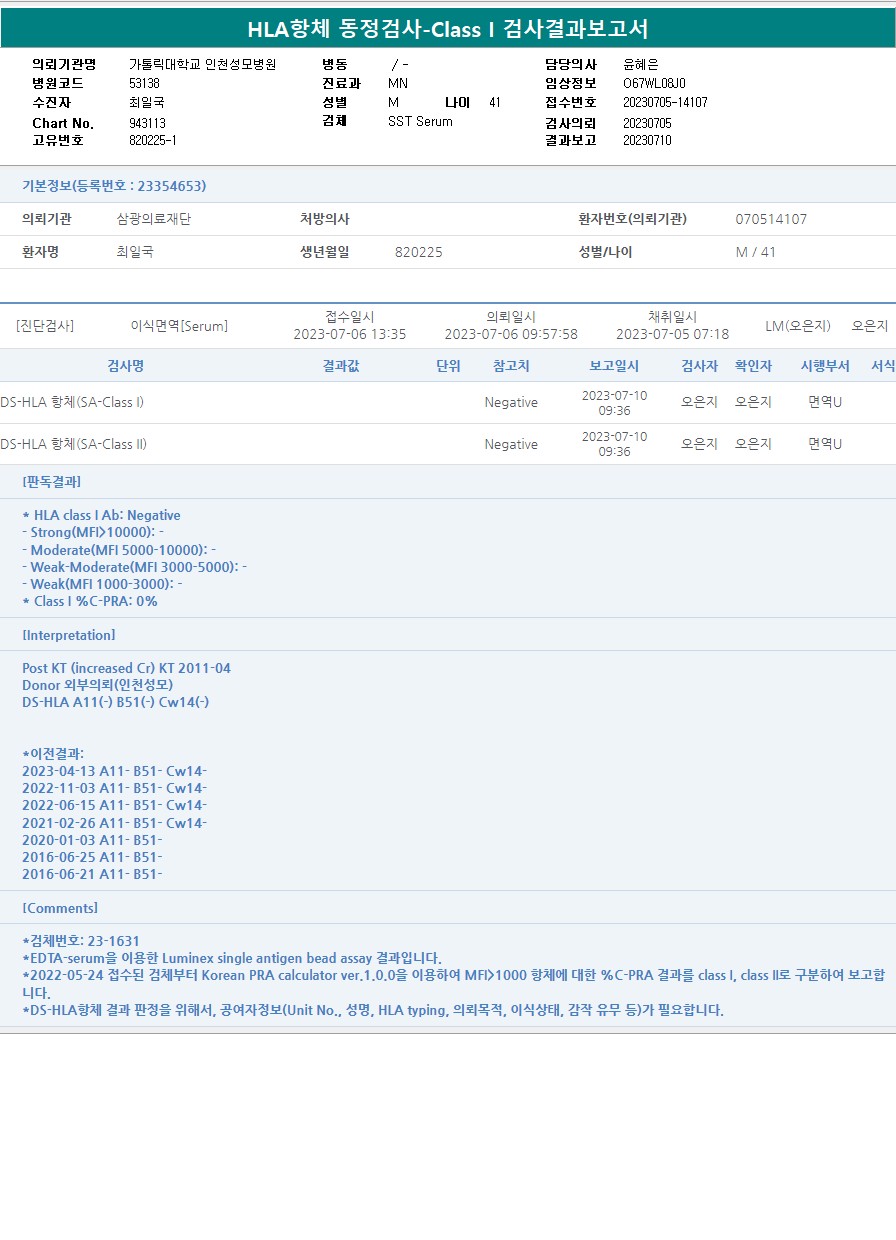The height and width of the screenshot is (1240, 896).
Task: Click the '[Comments]' section heading
Action: pos(60,908)
